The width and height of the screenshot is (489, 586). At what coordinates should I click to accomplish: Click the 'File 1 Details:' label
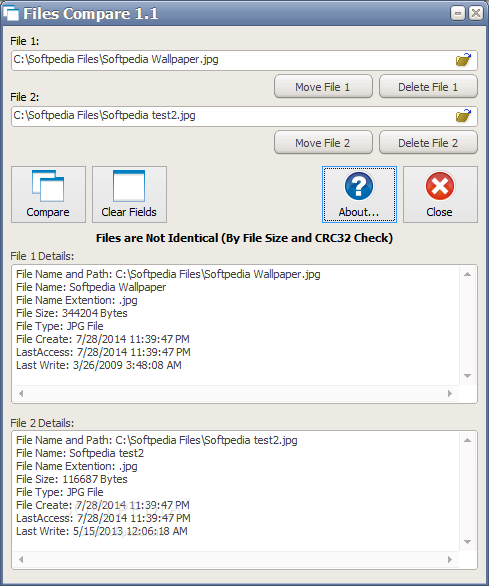click(42, 256)
